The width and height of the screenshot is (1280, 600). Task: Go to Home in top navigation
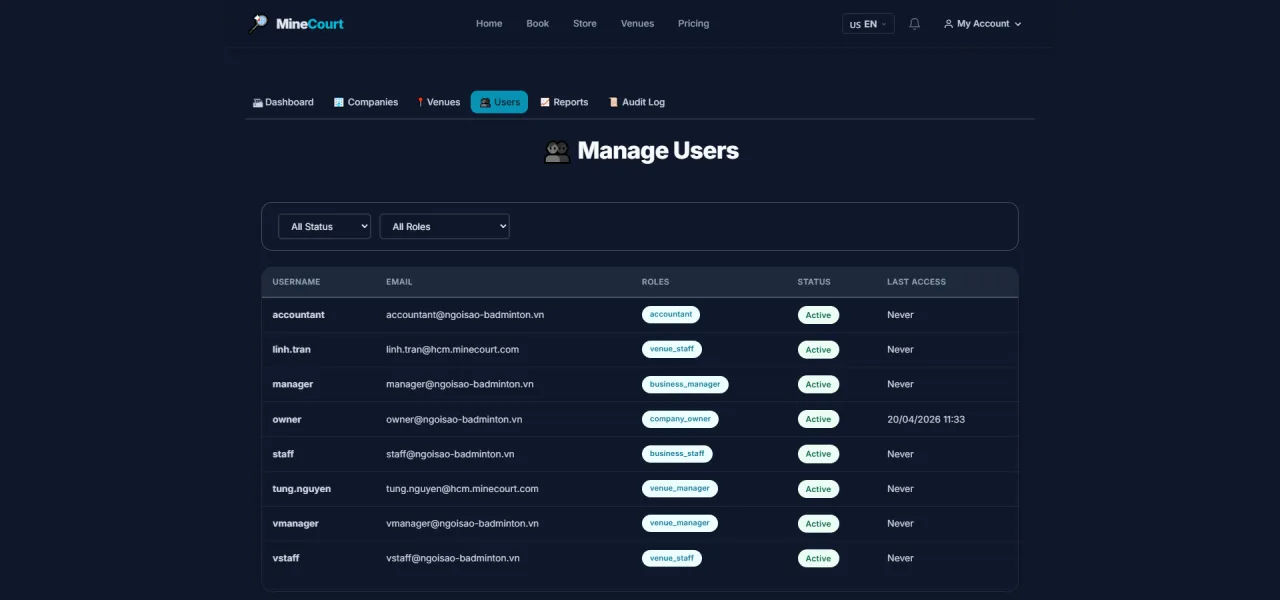(x=489, y=24)
